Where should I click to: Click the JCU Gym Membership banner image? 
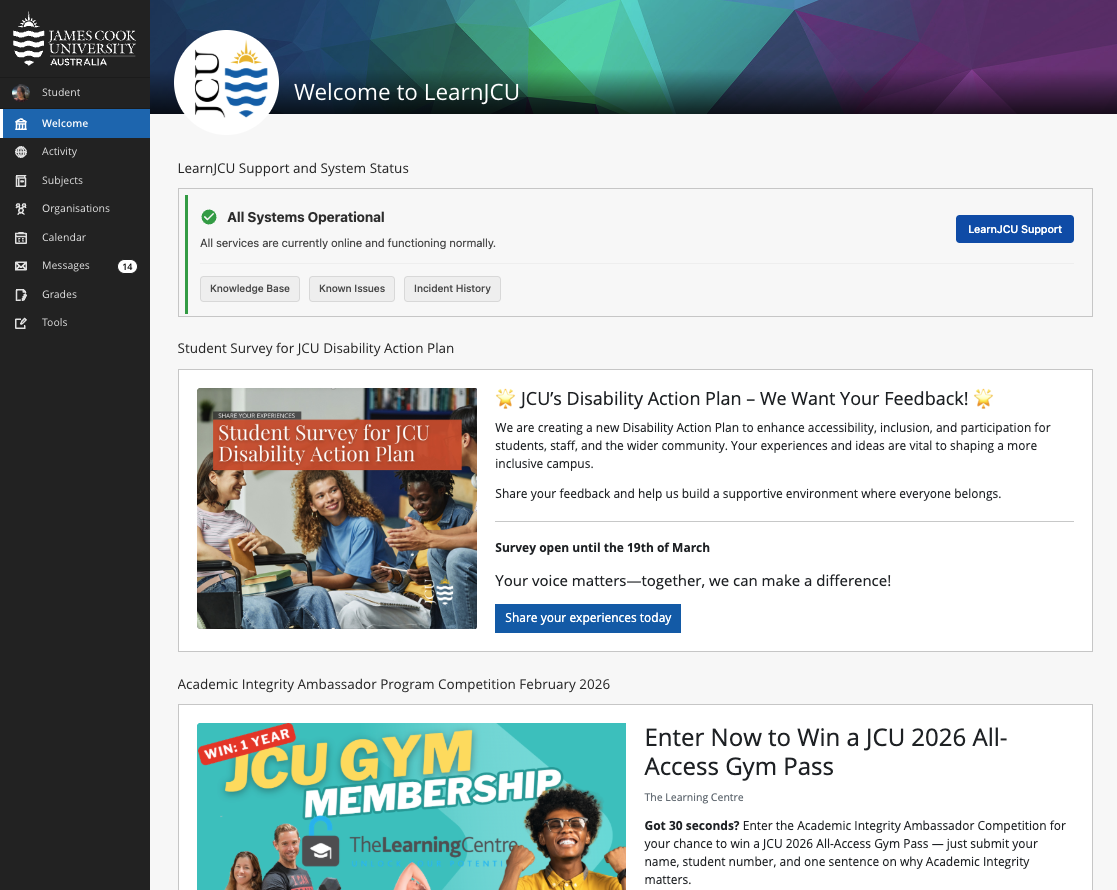click(x=412, y=806)
